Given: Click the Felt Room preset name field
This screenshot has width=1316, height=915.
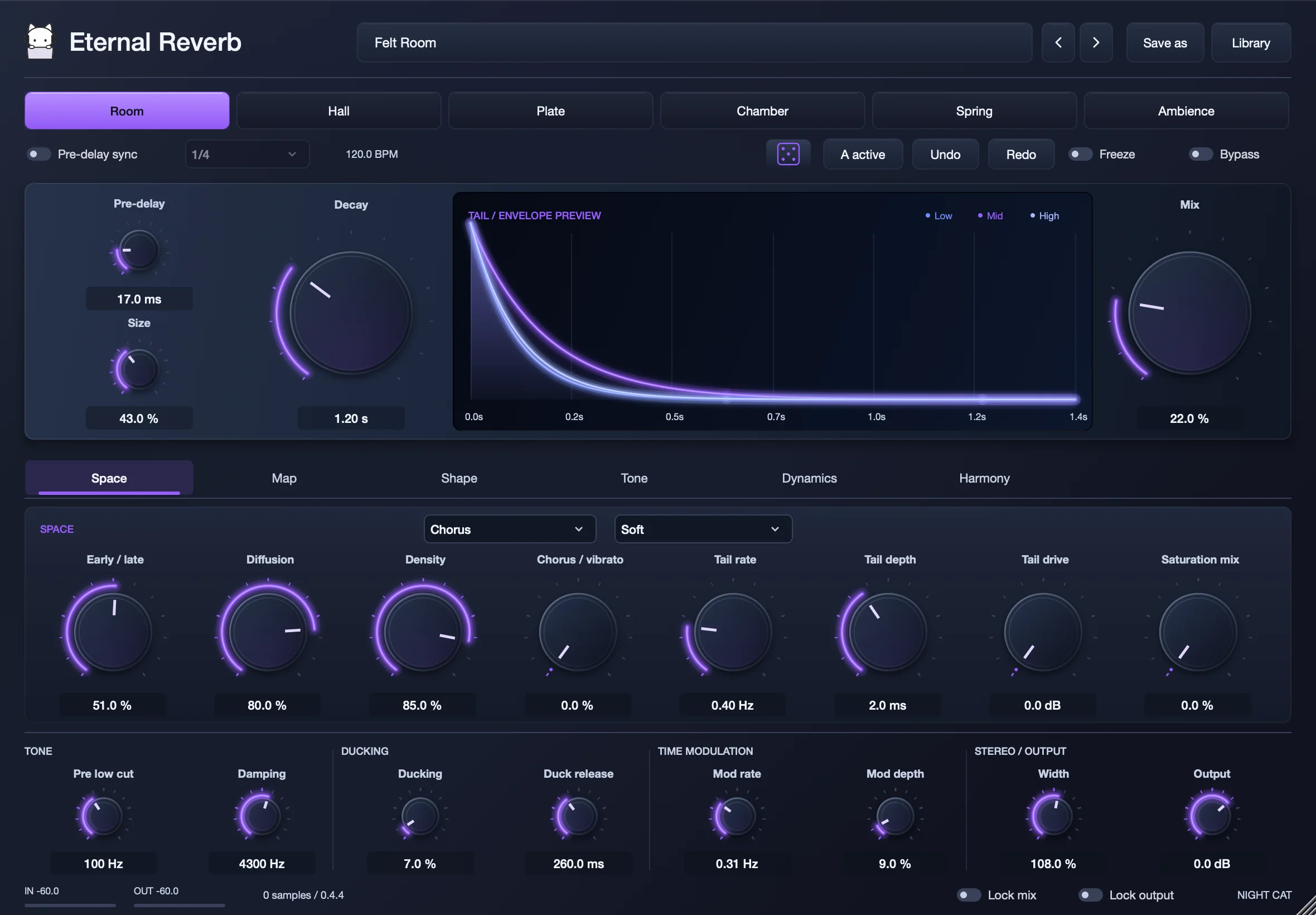Looking at the screenshot, I should [694, 42].
